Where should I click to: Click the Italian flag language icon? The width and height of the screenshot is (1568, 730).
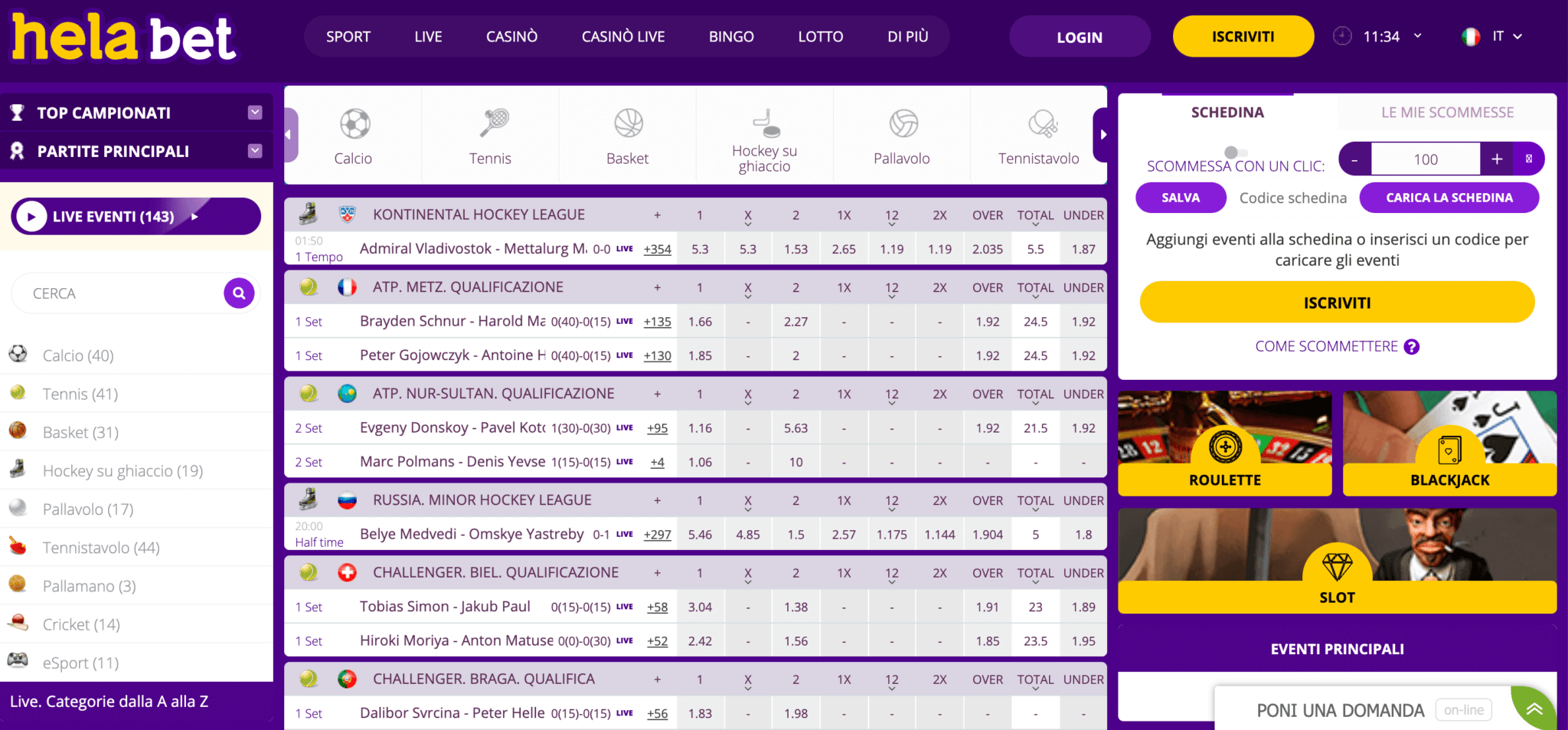[1471, 36]
